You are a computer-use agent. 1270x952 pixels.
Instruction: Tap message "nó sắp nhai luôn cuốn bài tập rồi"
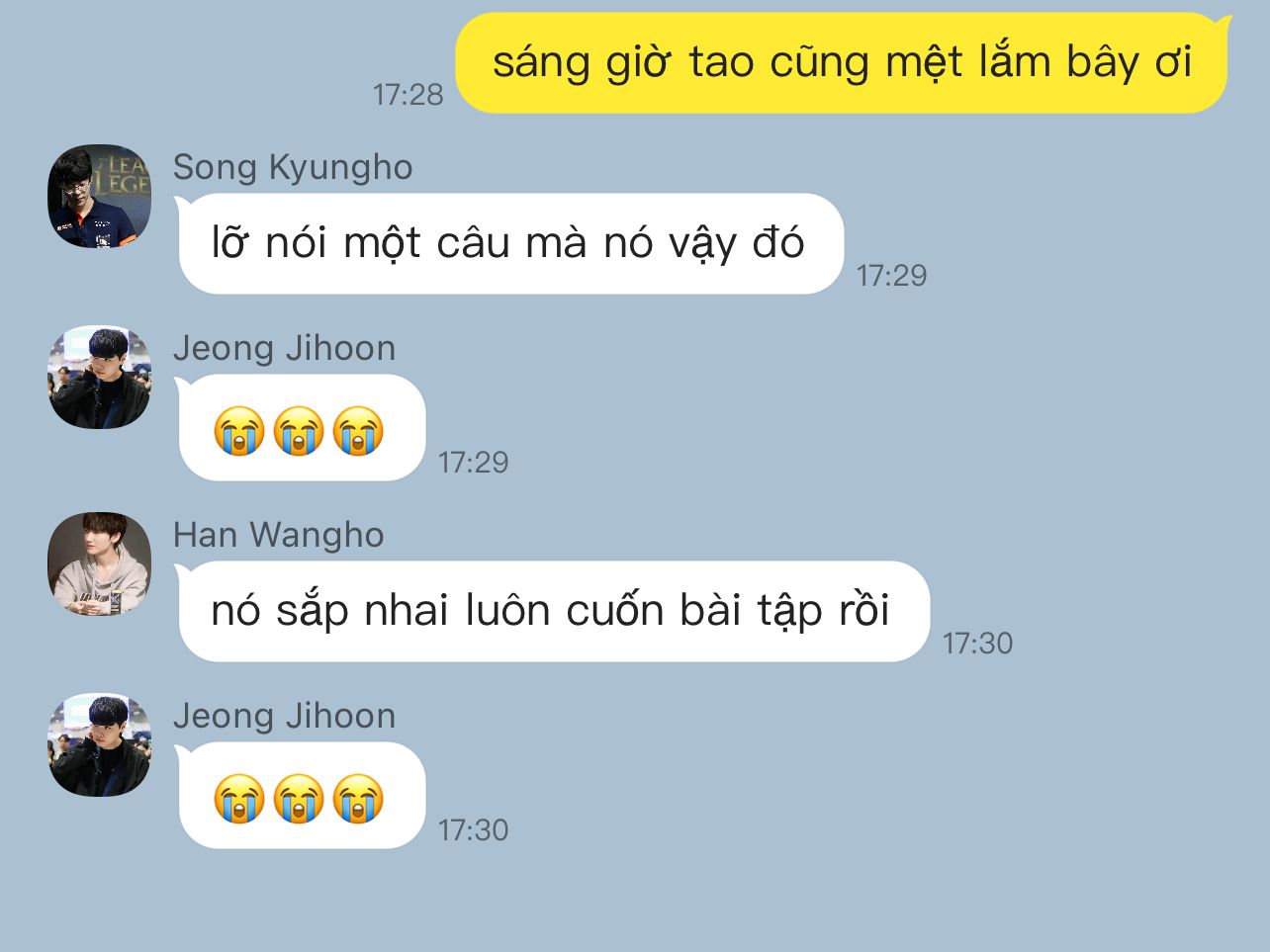click(552, 611)
